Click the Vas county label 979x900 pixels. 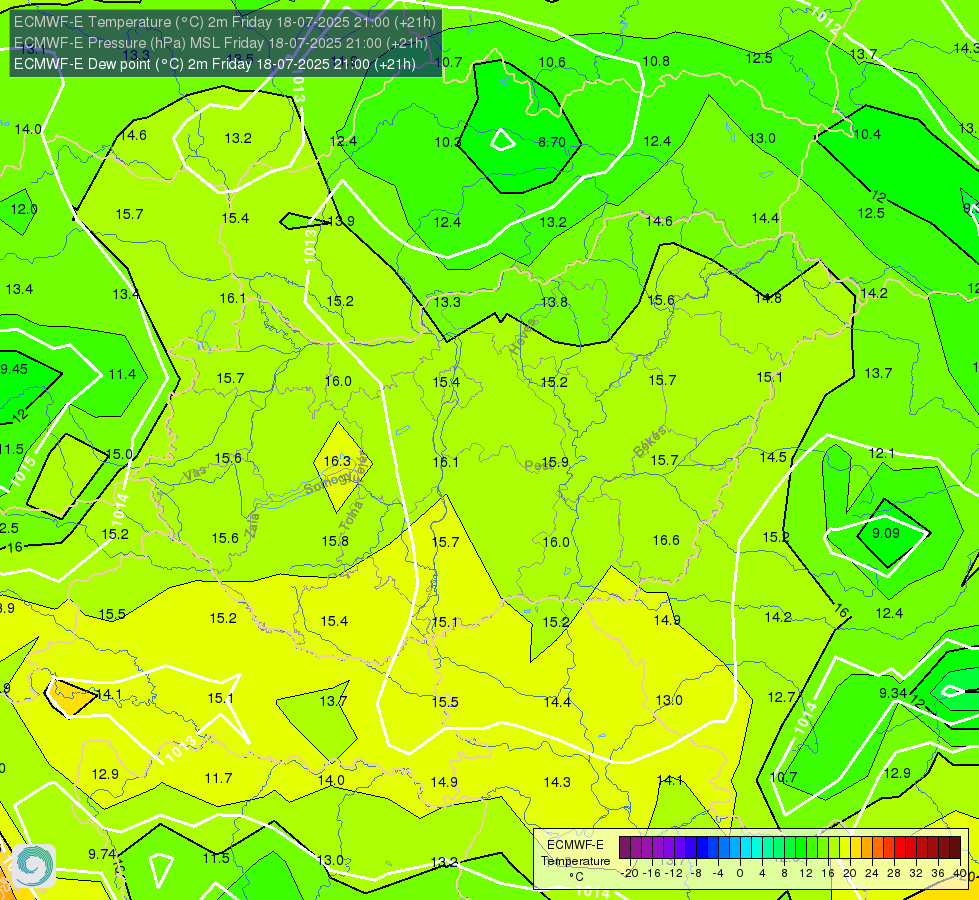[195, 474]
